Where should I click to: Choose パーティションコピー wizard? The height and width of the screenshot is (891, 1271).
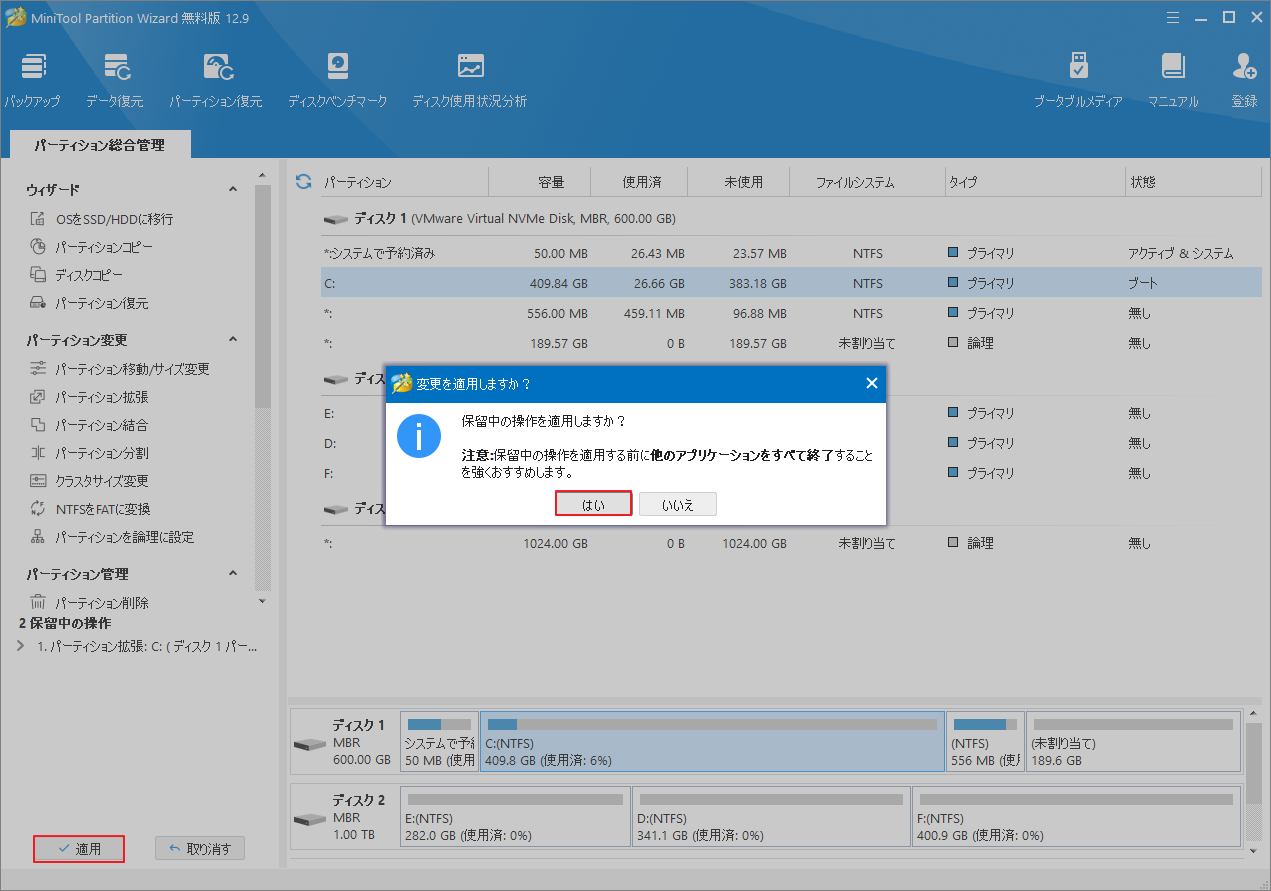coord(91,247)
